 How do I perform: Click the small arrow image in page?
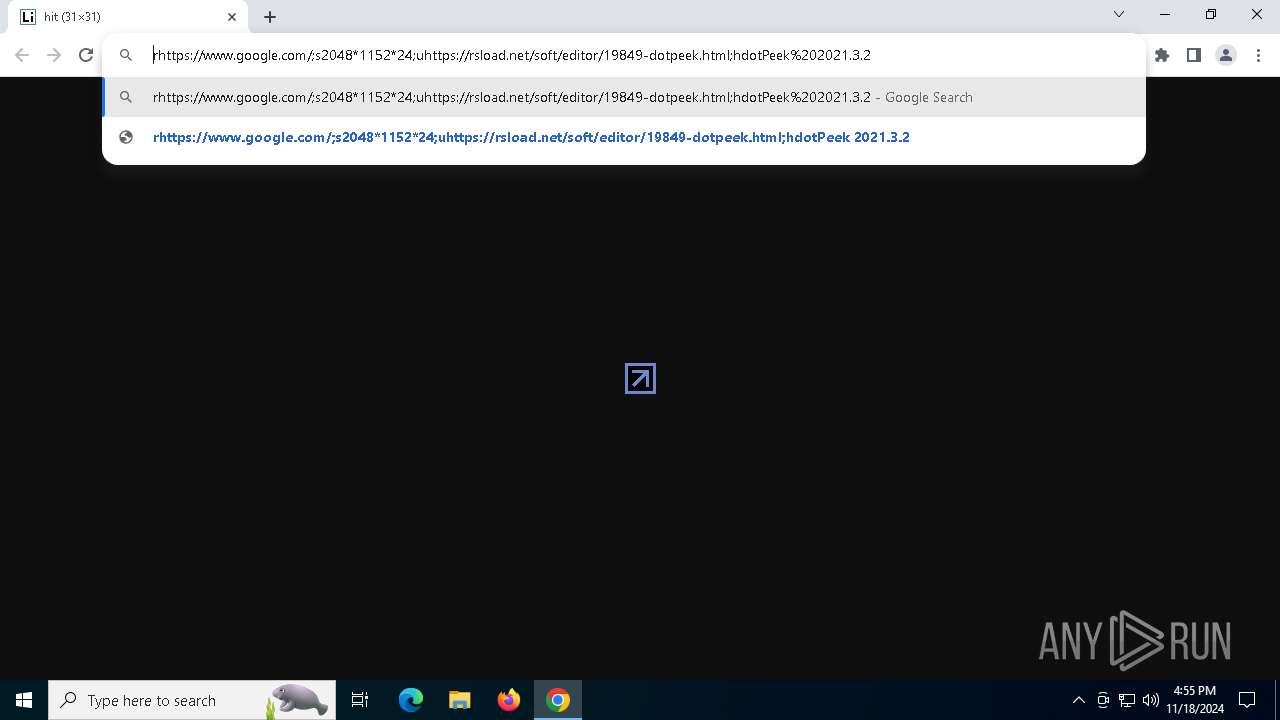coord(640,378)
